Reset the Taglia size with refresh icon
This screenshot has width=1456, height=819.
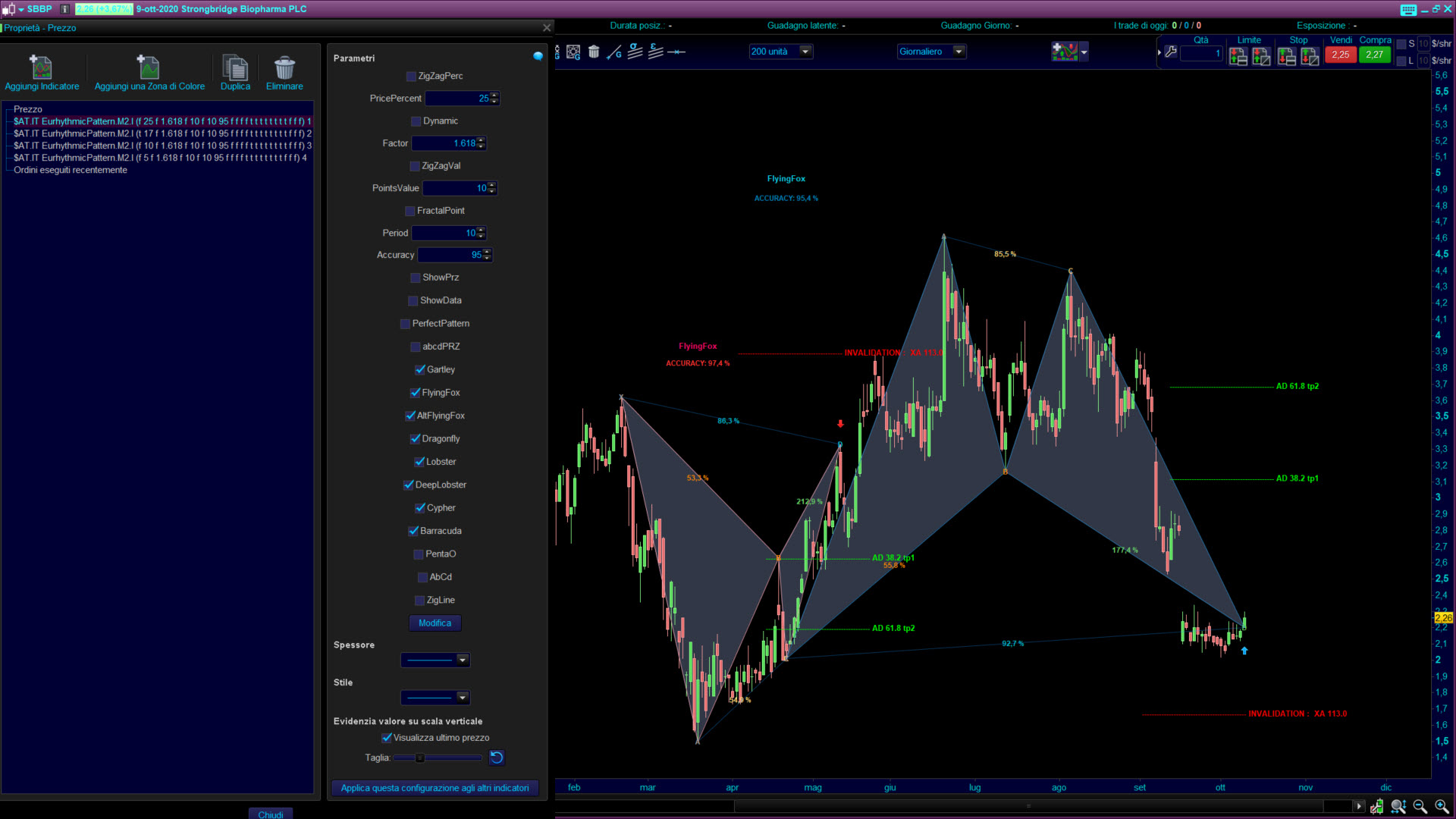click(x=497, y=758)
